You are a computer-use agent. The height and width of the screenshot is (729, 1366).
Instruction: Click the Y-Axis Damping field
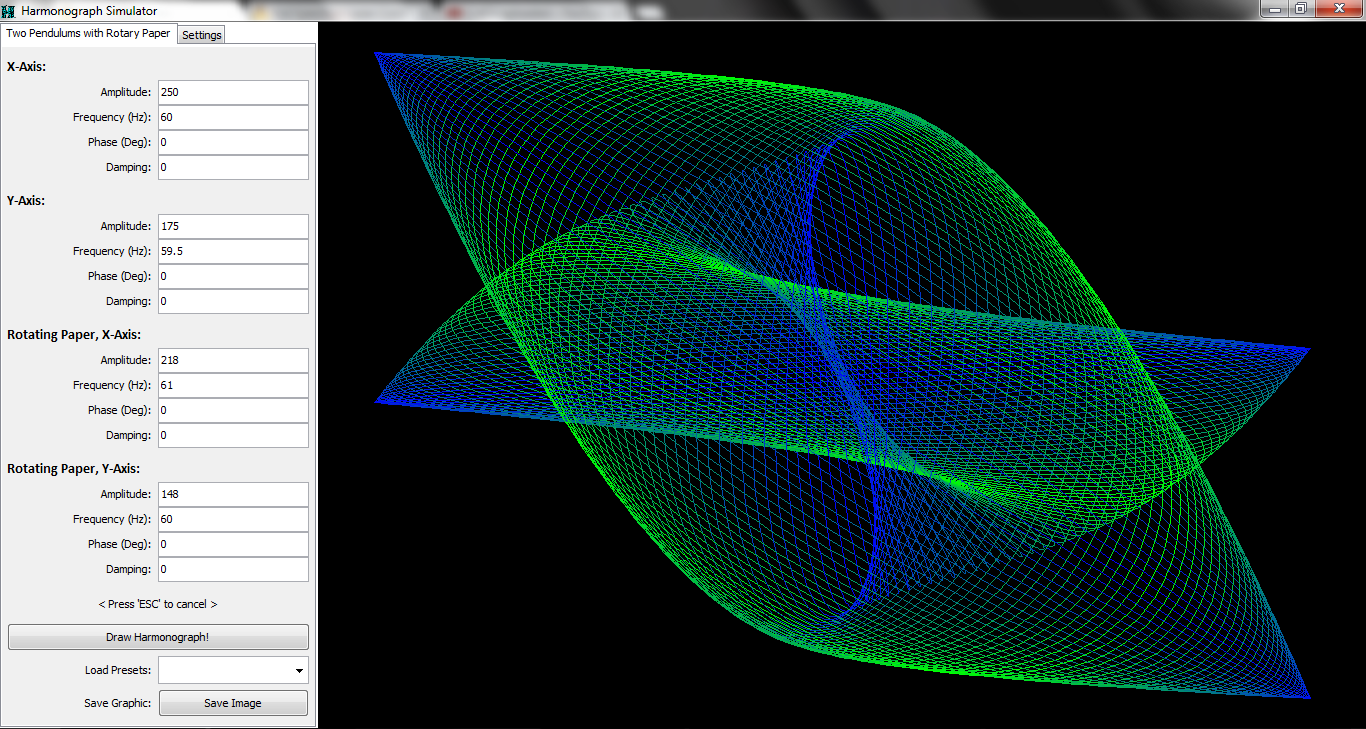pos(233,301)
